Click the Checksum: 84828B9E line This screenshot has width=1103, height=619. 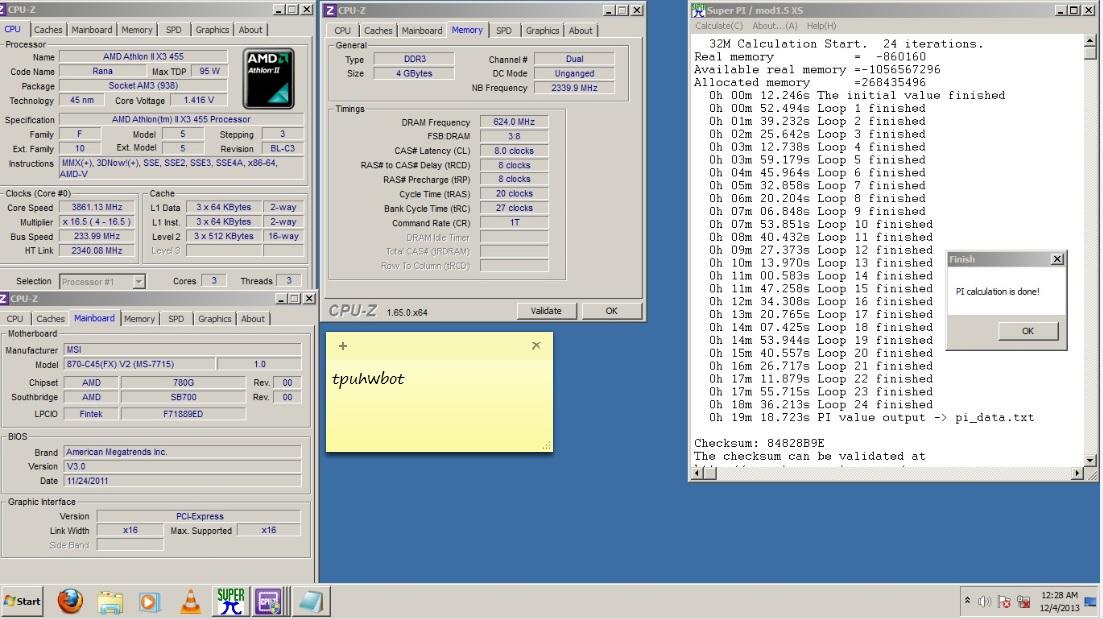(x=759, y=443)
